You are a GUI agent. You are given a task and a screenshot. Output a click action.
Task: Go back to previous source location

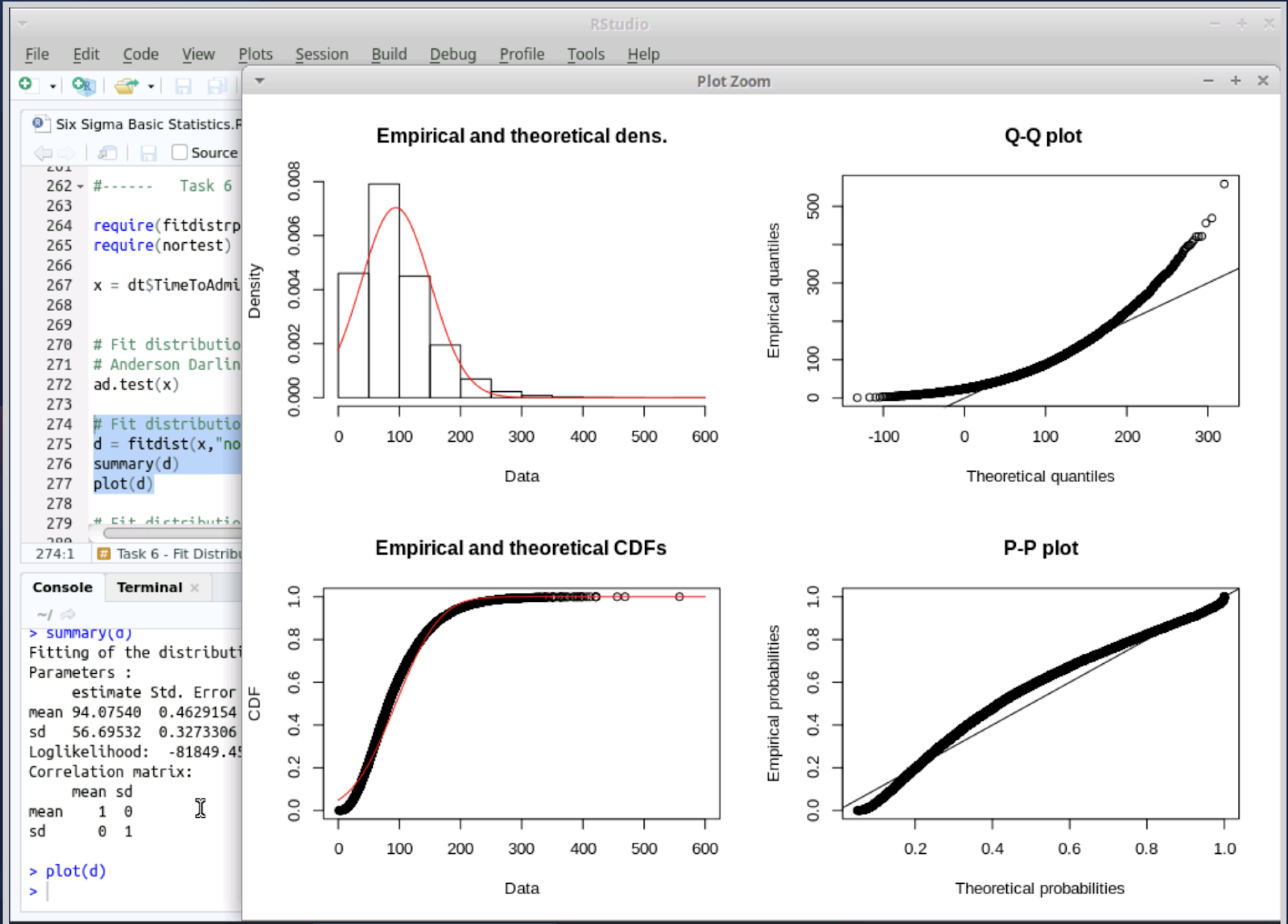pyautogui.click(x=43, y=153)
